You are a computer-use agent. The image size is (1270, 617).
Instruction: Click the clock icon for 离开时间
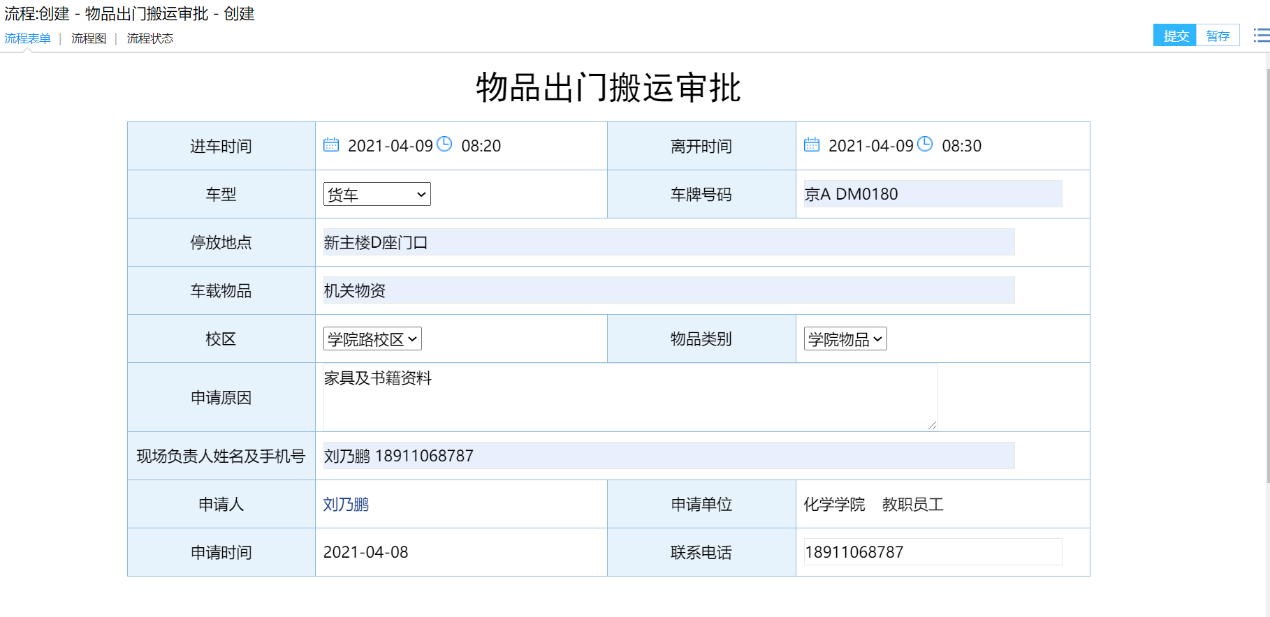click(x=926, y=144)
